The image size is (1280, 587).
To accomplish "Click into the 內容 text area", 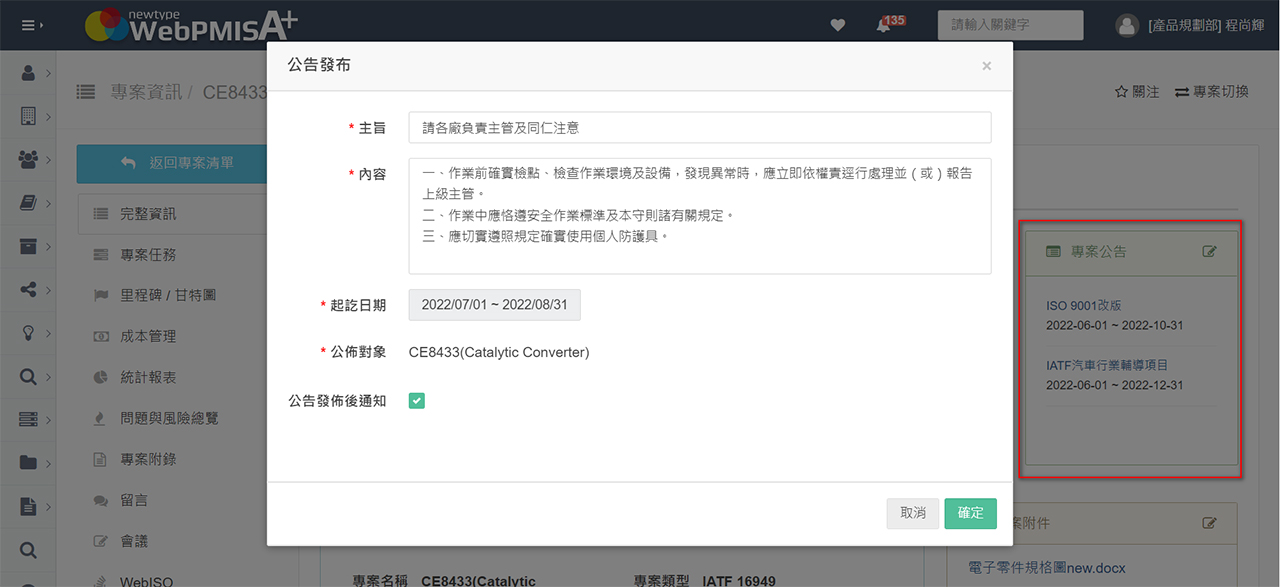I will [699, 216].
